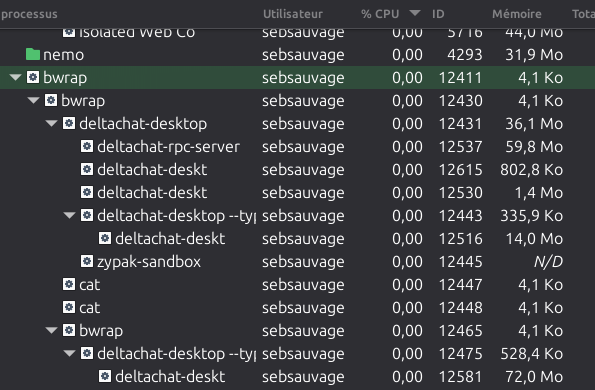The image size is (595, 390).
Task: Click gear icon of deltachat-rpc-server
Action: 87,146
